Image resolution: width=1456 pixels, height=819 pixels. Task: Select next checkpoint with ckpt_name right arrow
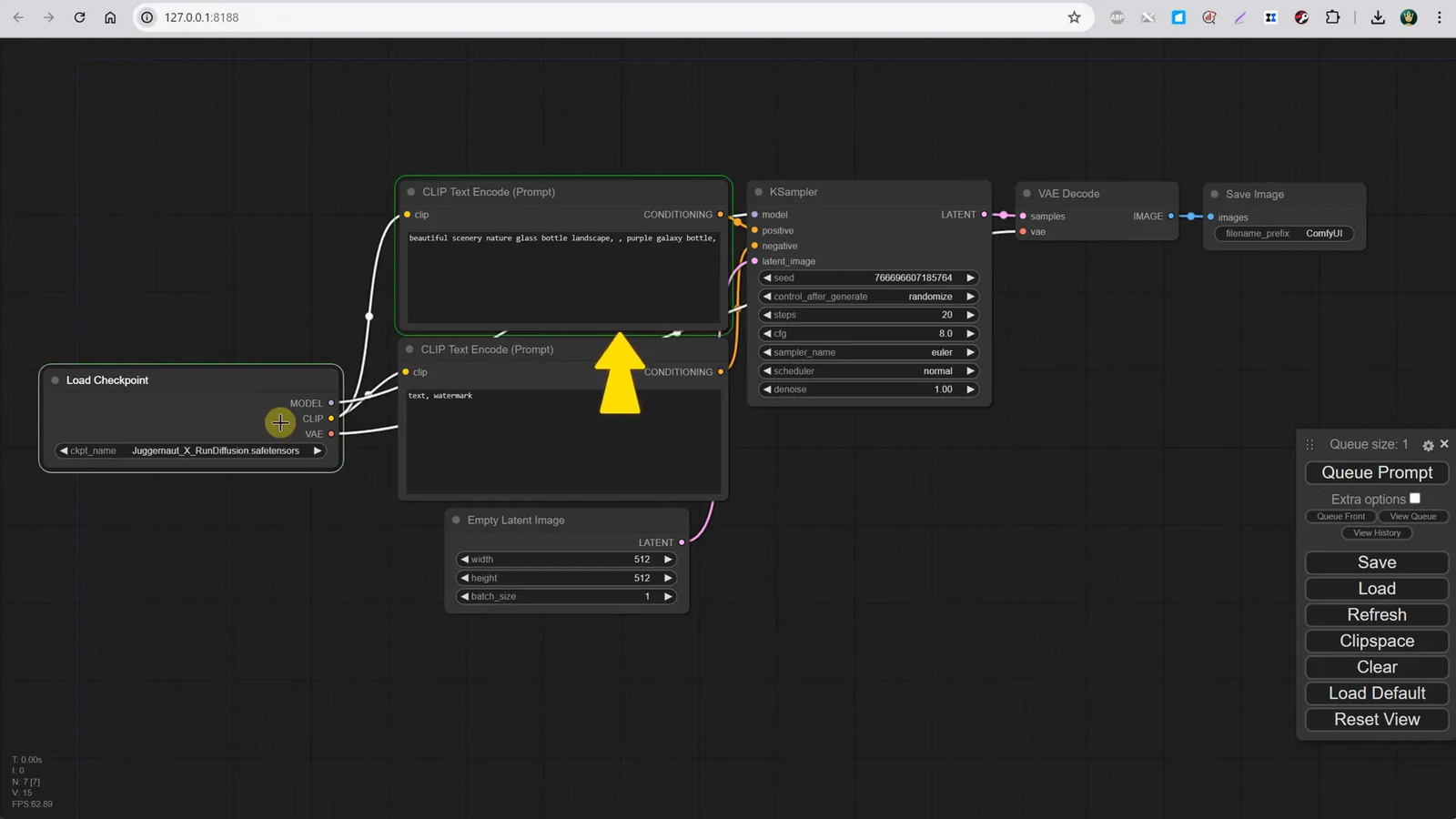[318, 450]
